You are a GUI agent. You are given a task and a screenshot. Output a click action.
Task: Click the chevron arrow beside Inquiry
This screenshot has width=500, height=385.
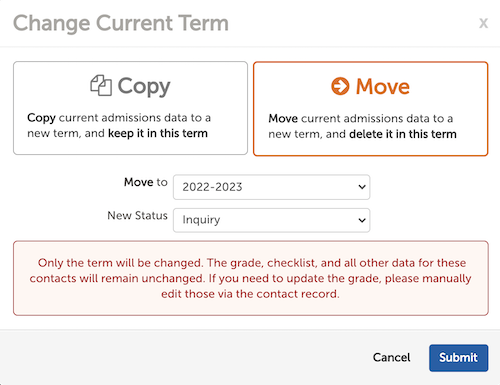(x=362, y=220)
